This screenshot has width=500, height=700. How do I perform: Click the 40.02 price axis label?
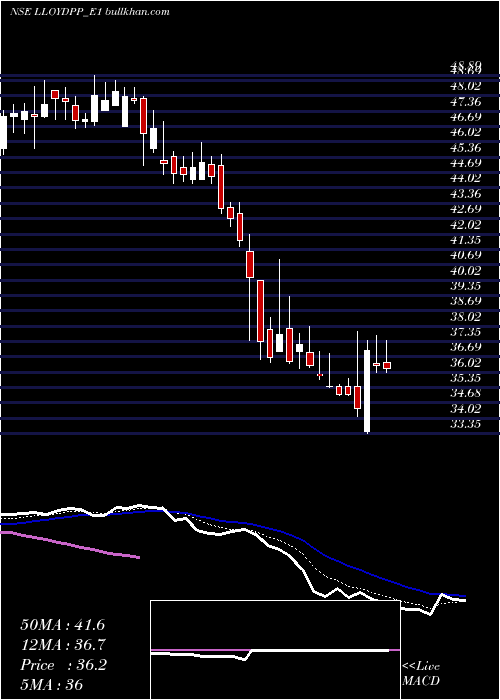[466, 271]
